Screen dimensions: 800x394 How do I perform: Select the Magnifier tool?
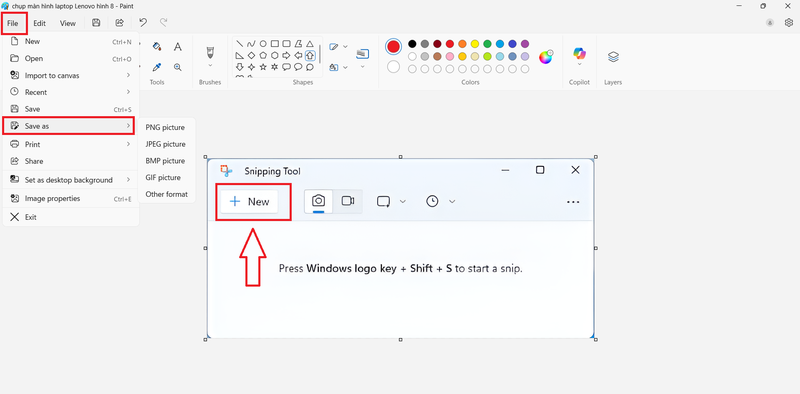pyautogui.click(x=178, y=67)
